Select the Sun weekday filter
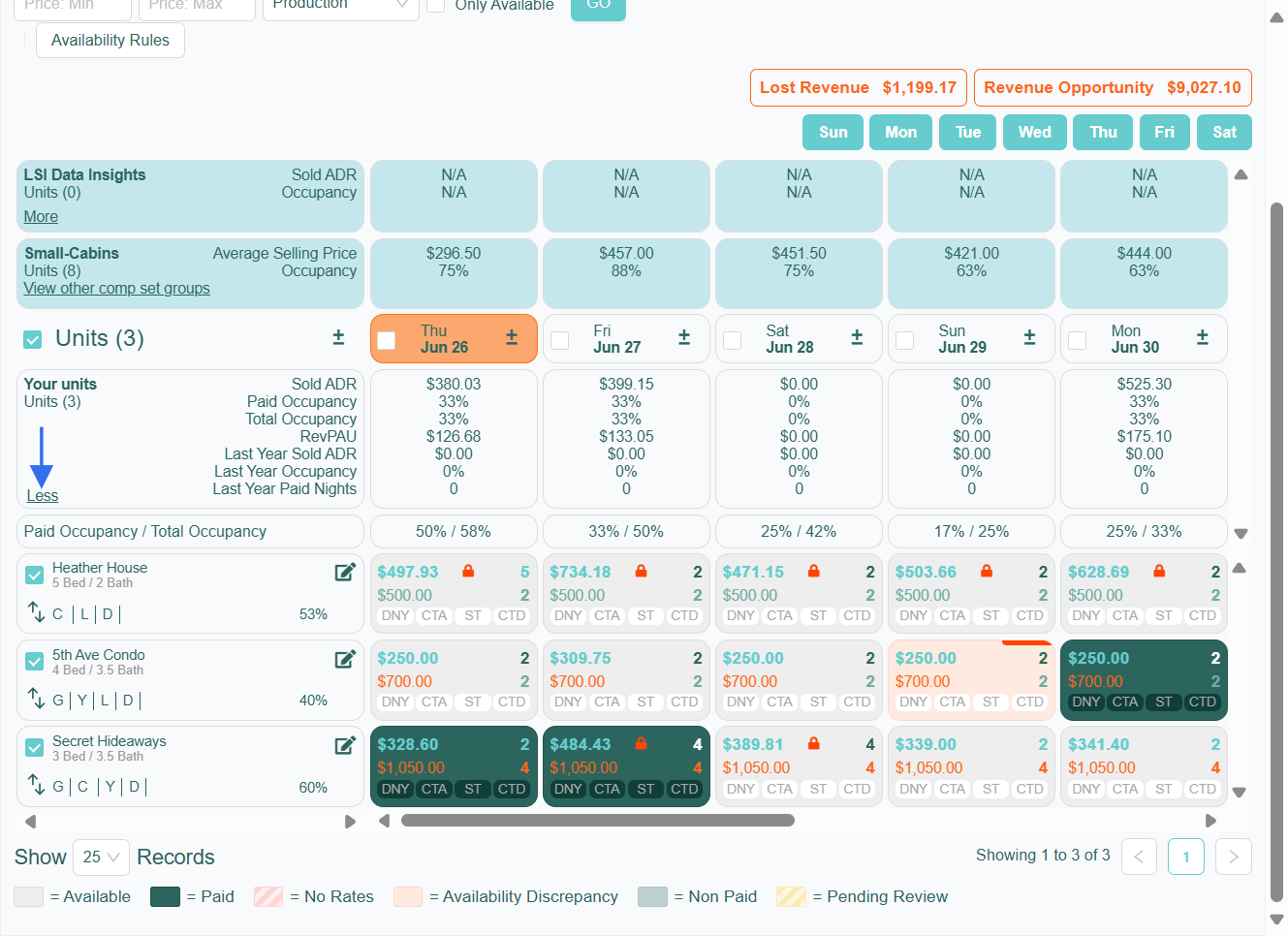Image resolution: width=1288 pixels, height=936 pixels. pos(833,133)
